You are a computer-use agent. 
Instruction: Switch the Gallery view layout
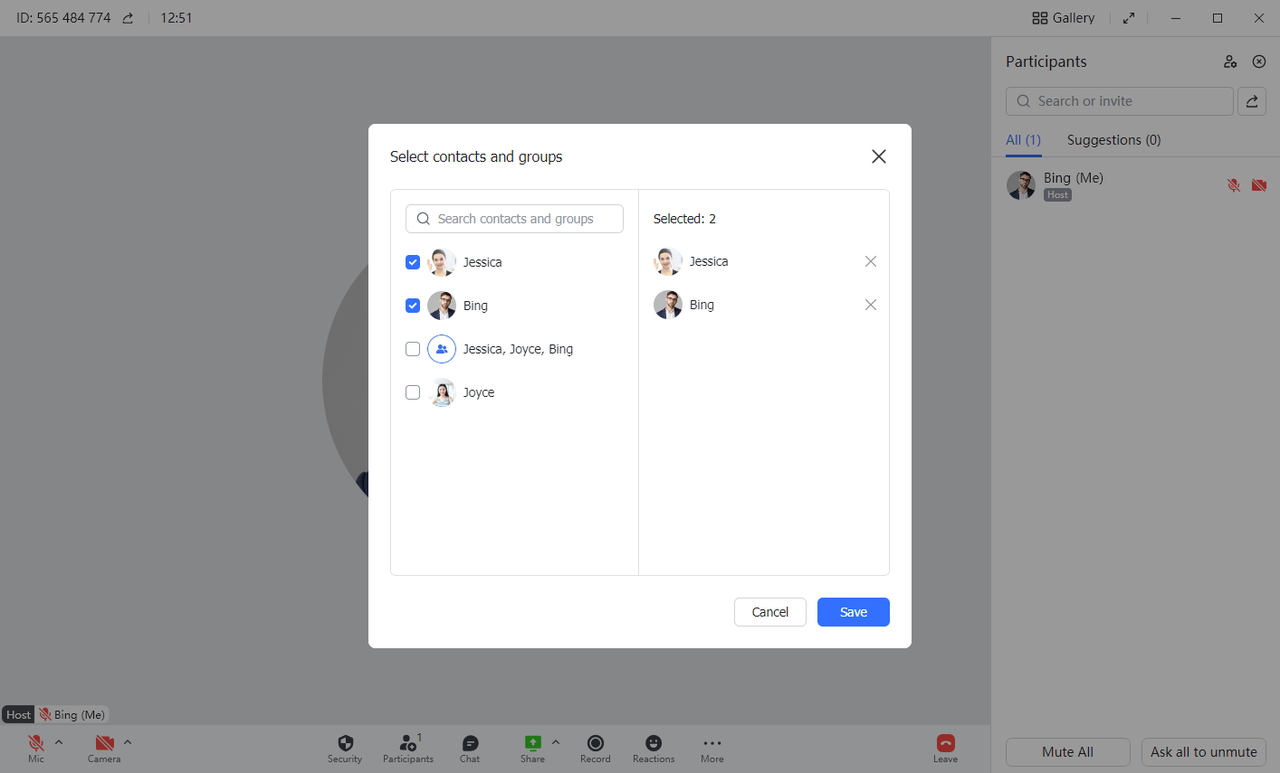coord(1063,18)
